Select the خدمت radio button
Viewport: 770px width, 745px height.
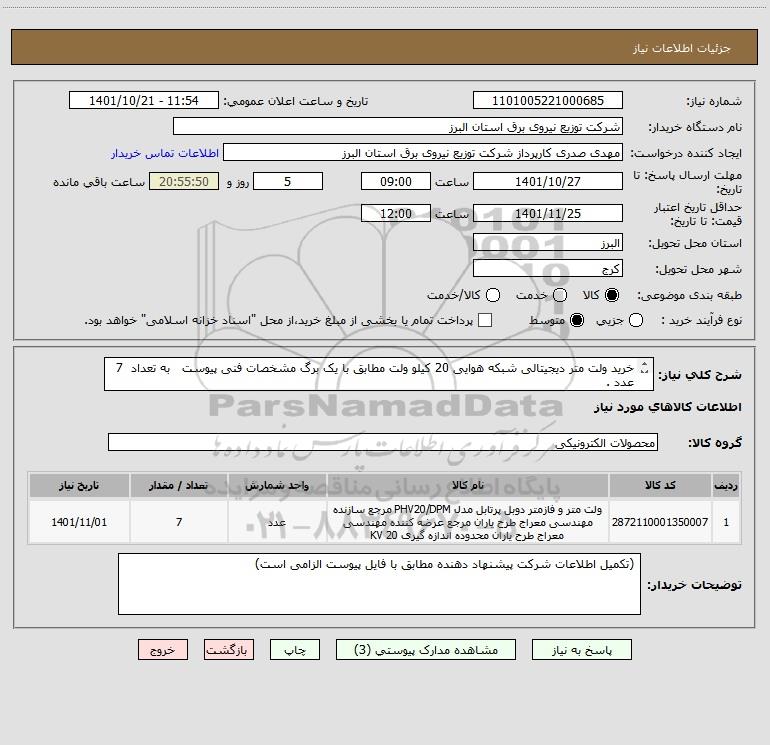coord(560,295)
